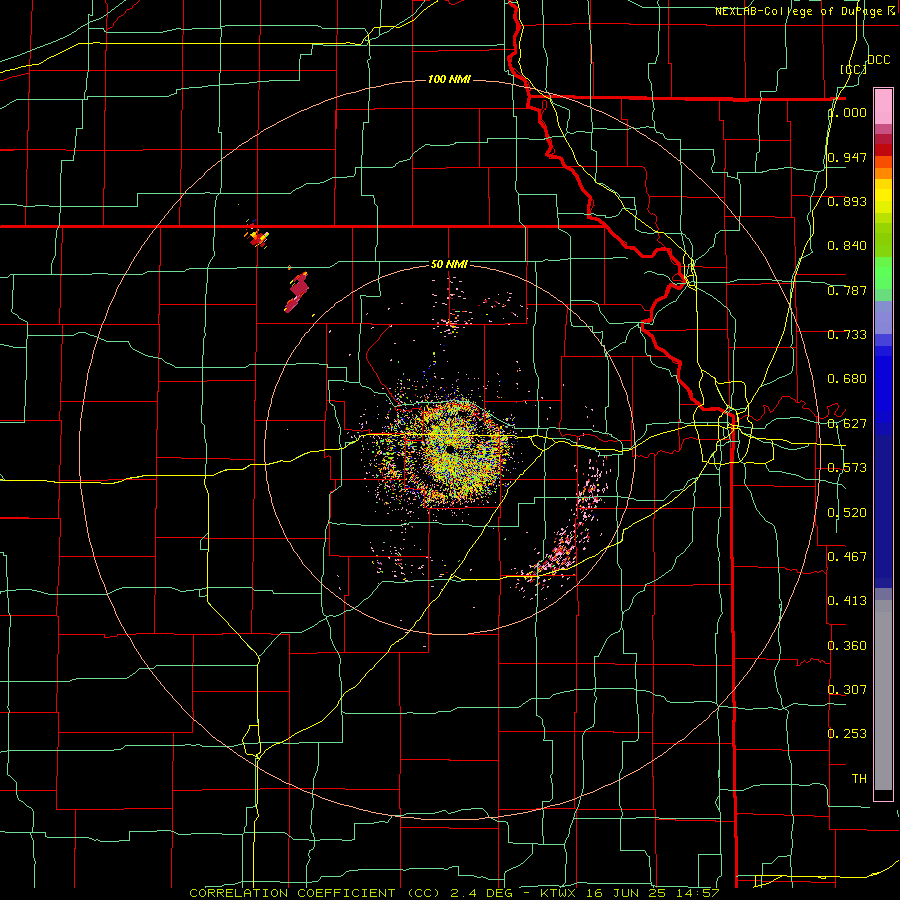Click the 0.413 color scale value
This screenshot has width=900, height=900.
coord(847,600)
